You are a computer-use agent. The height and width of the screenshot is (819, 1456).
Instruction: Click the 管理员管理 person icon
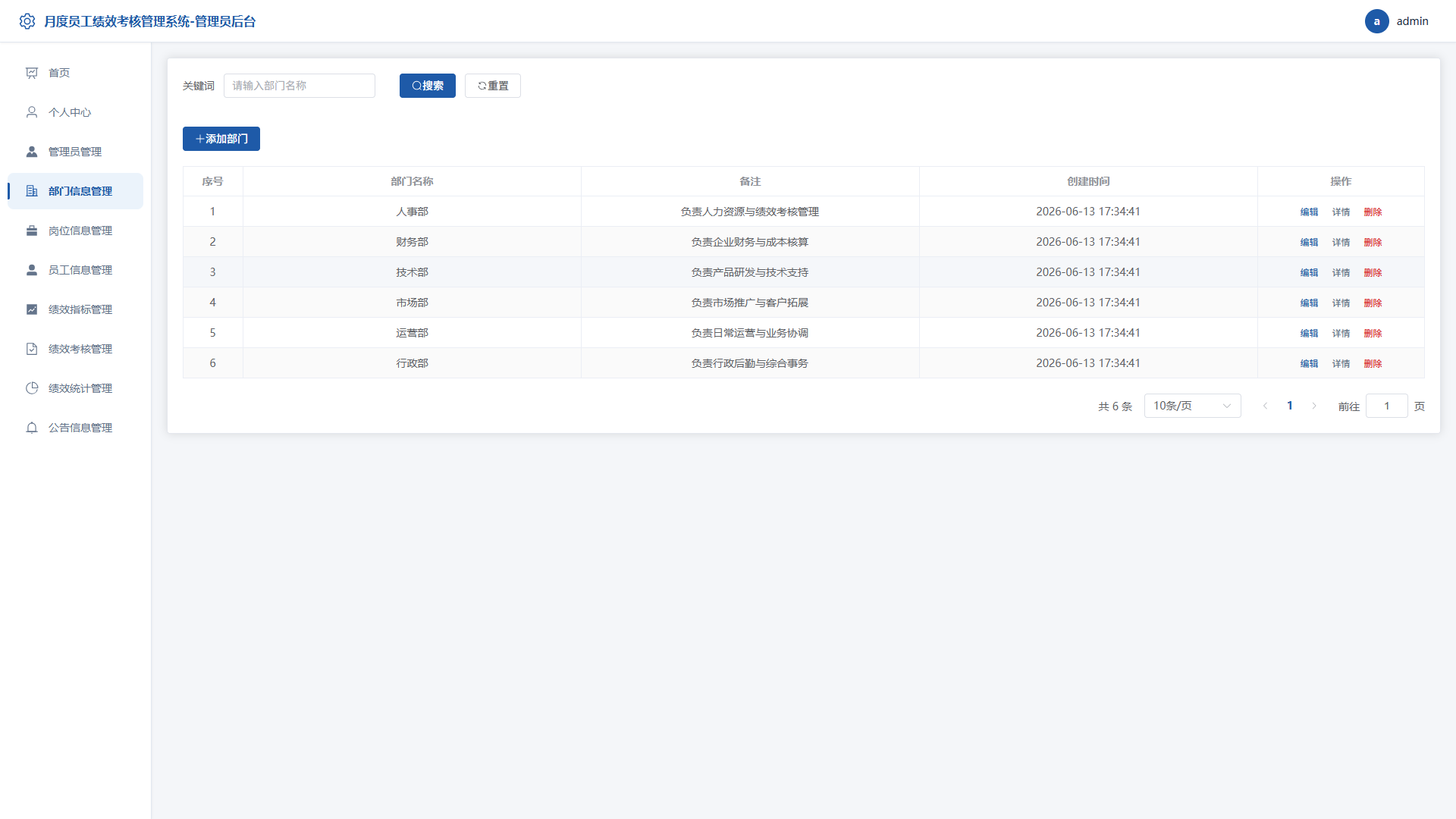32,152
